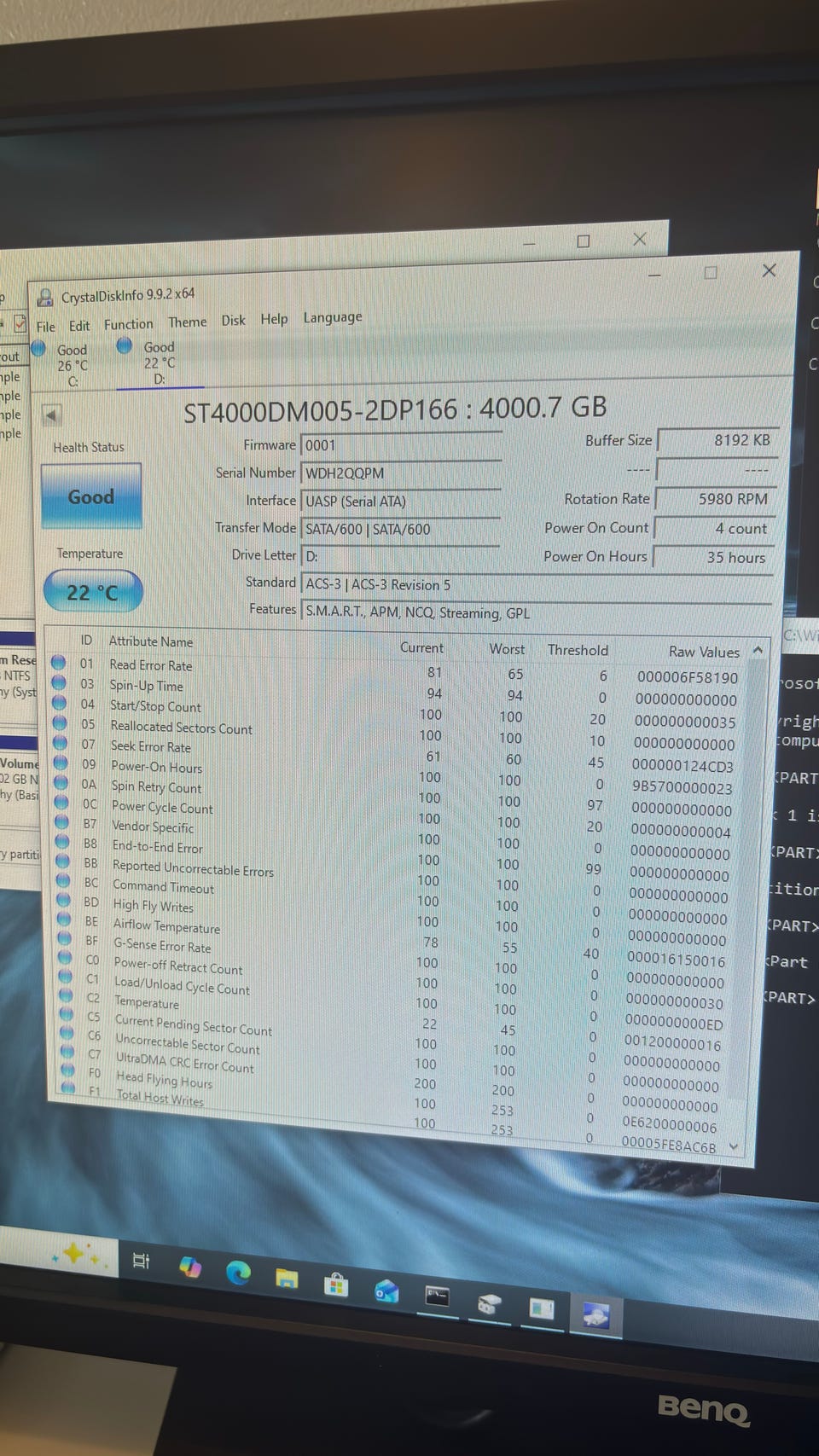Click the Rotation Rate value 5980 RPM
Viewport: 819px width, 1456px height.
(x=714, y=499)
